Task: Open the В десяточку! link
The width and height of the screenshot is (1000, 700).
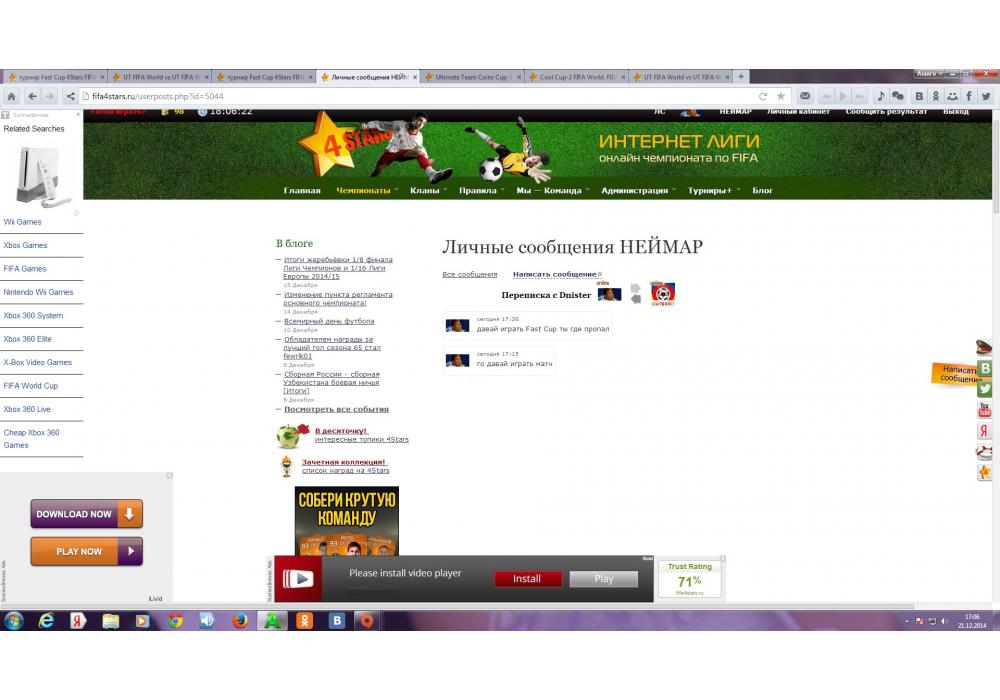Action: click(x=341, y=431)
